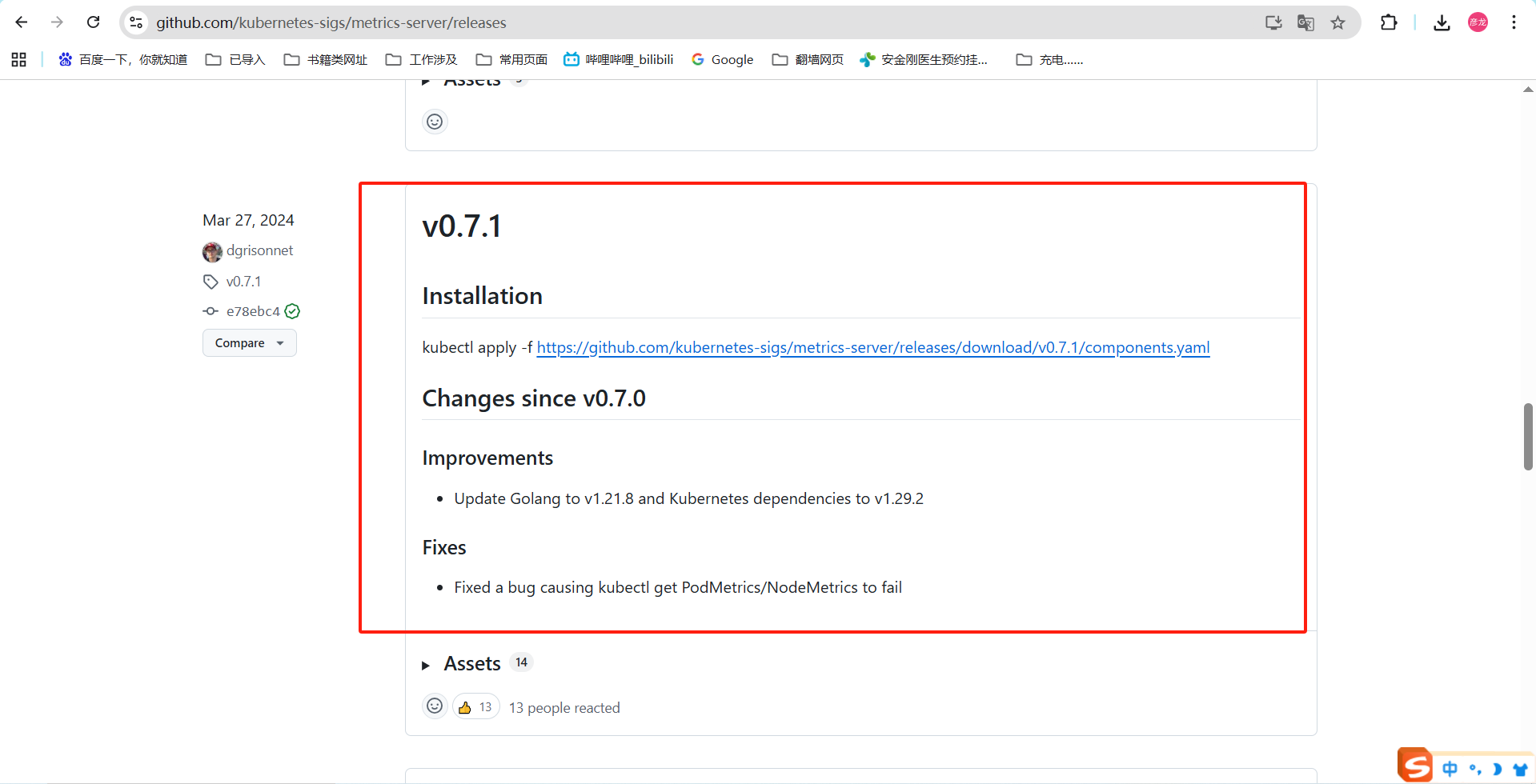Click the browser forward arrow
This screenshot has height=784, width=1536.
pos(57,22)
